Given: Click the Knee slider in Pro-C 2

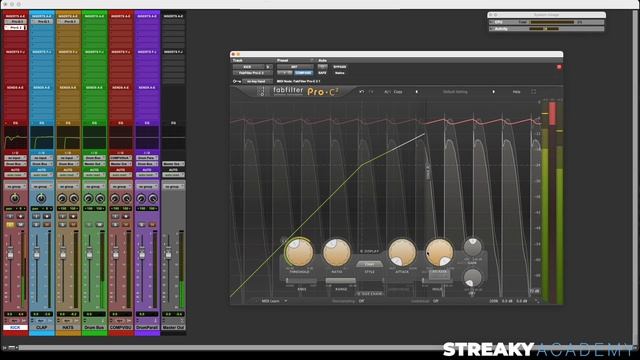Looking at the screenshot, I should [x=301, y=281].
